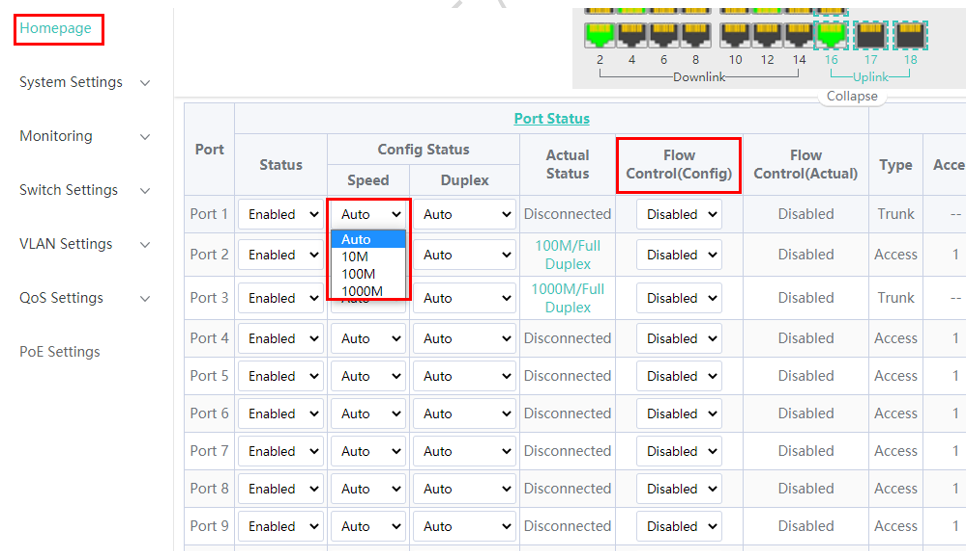968x551 pixels.
Task: Expand the VLAN Settings menu
Action: [85, 244]
